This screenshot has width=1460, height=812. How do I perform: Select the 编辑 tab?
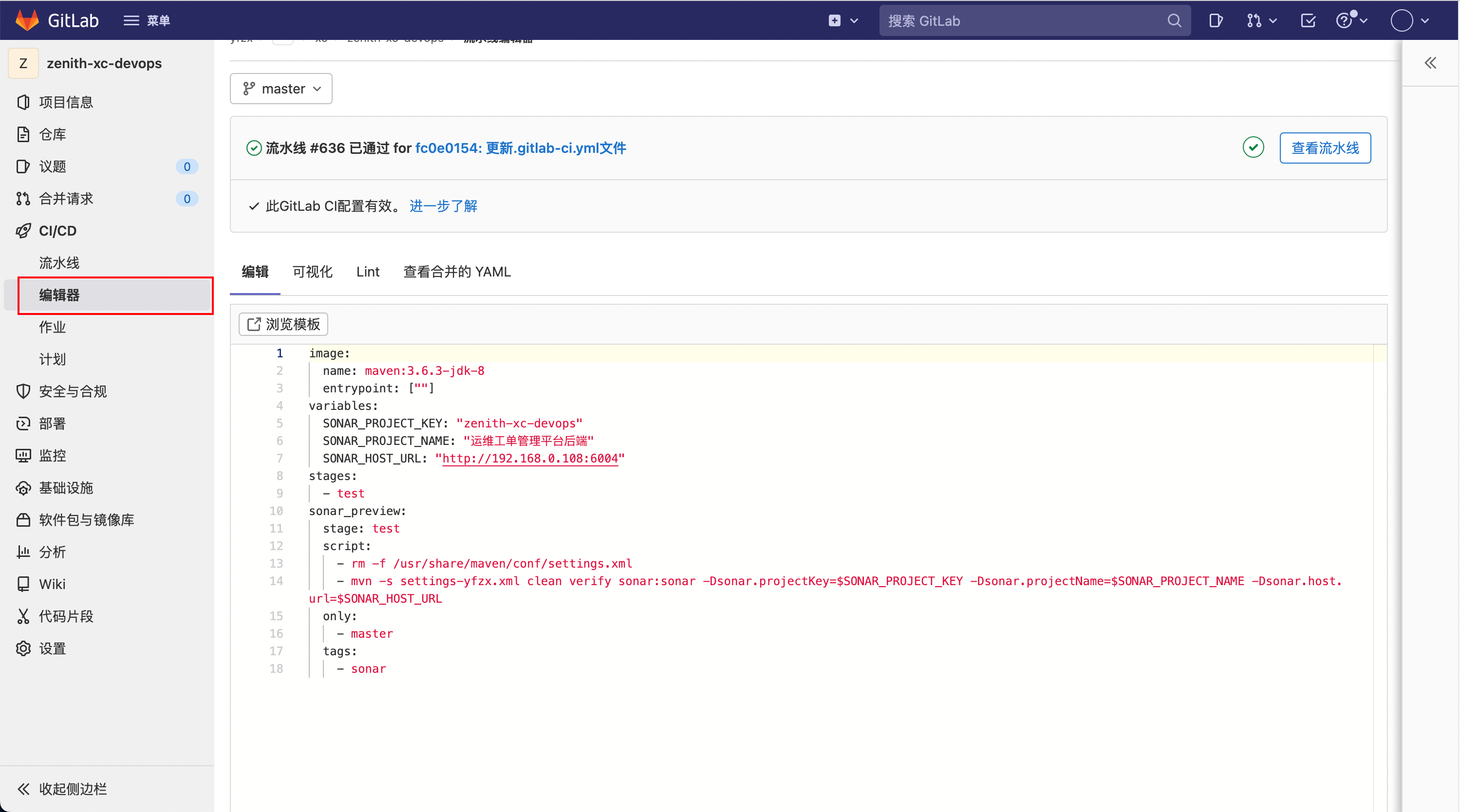[x=255, y=272]
